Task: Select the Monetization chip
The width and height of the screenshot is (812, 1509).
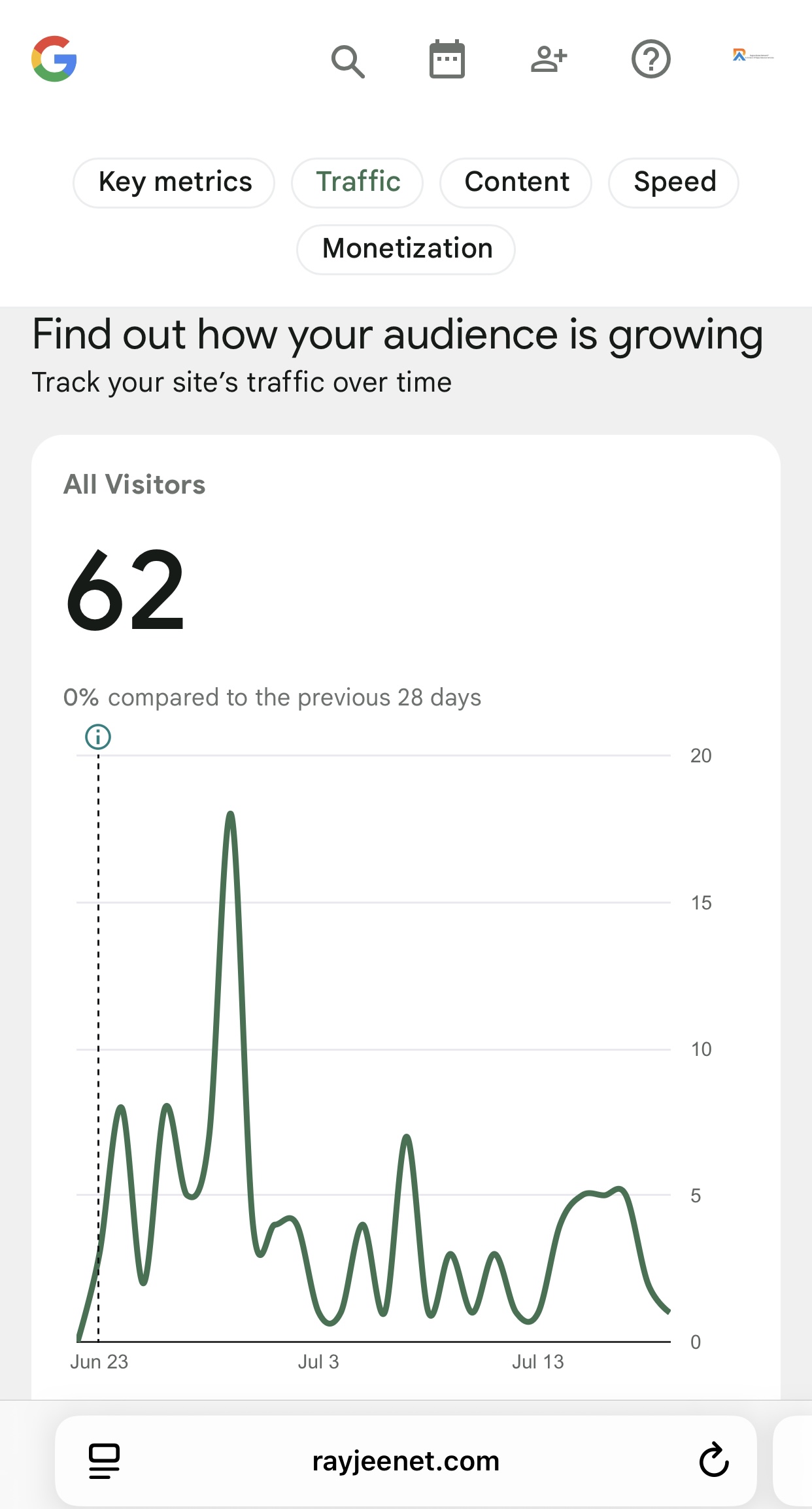Action: point(406,249)
